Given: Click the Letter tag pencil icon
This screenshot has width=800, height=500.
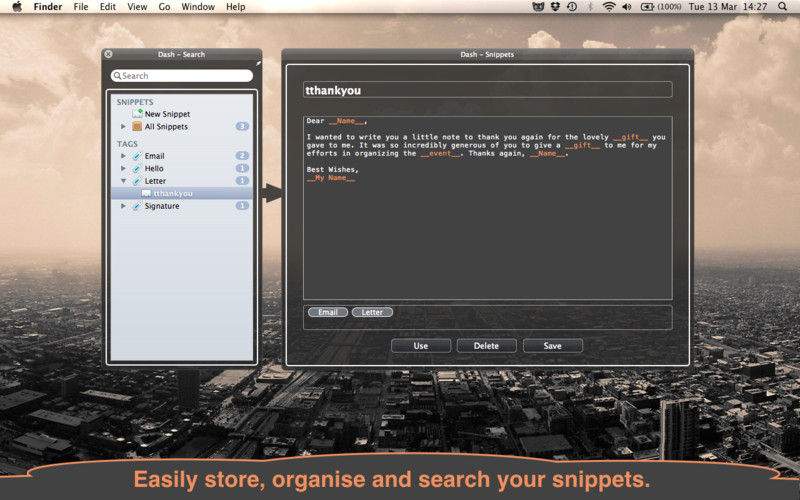Looking at the screenshot, I should coord(137,181).
